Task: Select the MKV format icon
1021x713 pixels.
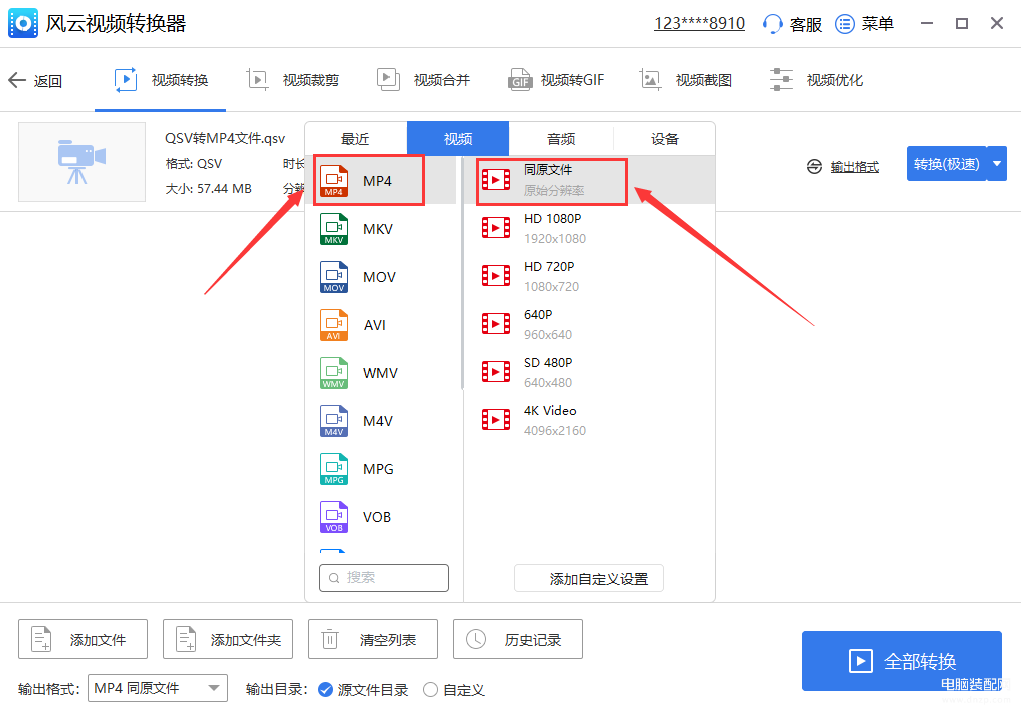Action: pyautogui.click(x=333, y=229)
